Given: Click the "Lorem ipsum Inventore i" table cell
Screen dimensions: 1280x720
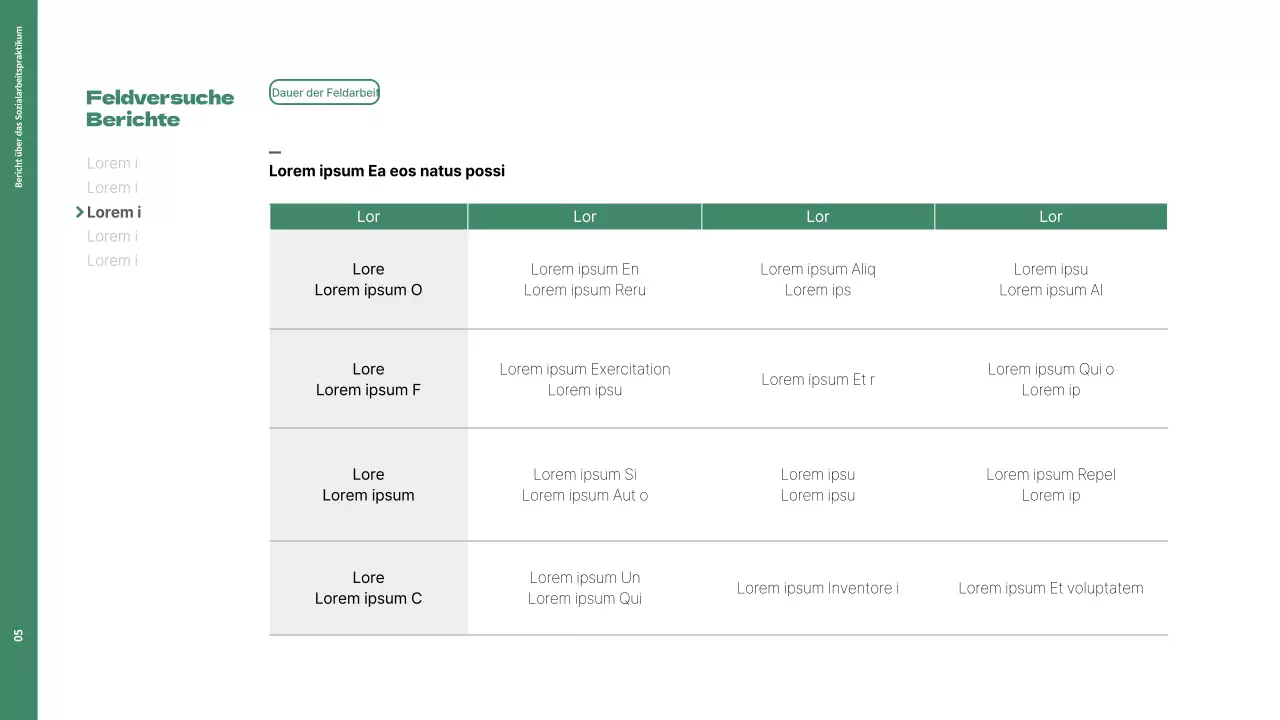Looking at the screenshot, I should pos(818,588).
